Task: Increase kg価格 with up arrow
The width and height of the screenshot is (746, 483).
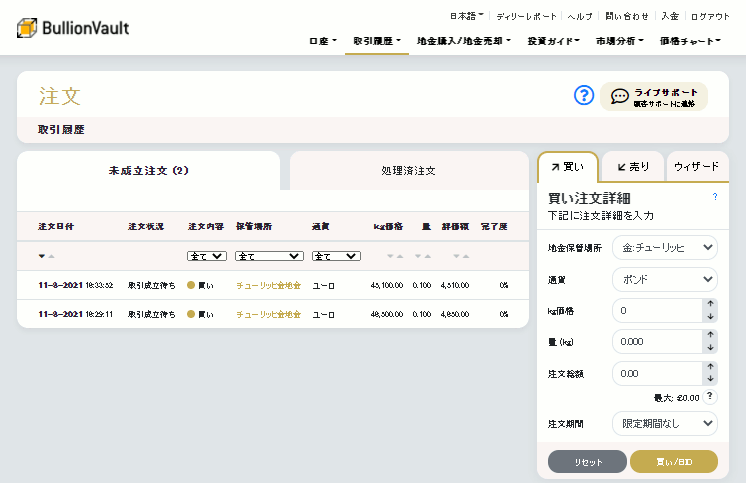Action: pos(710,304)
